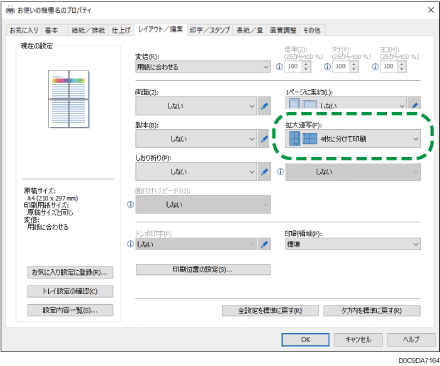
Task: Open the 印刷領域 dropdown set to 標準
Action: pos(353,244)
